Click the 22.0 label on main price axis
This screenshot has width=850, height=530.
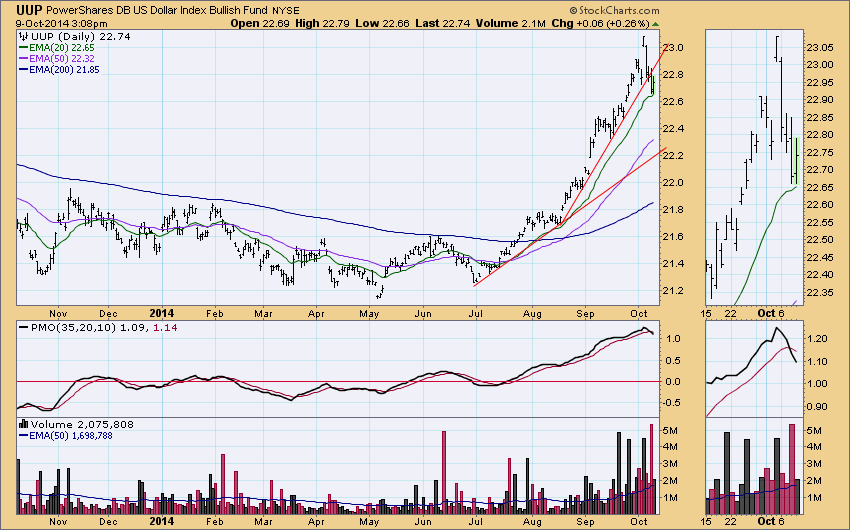click(674, 183)
